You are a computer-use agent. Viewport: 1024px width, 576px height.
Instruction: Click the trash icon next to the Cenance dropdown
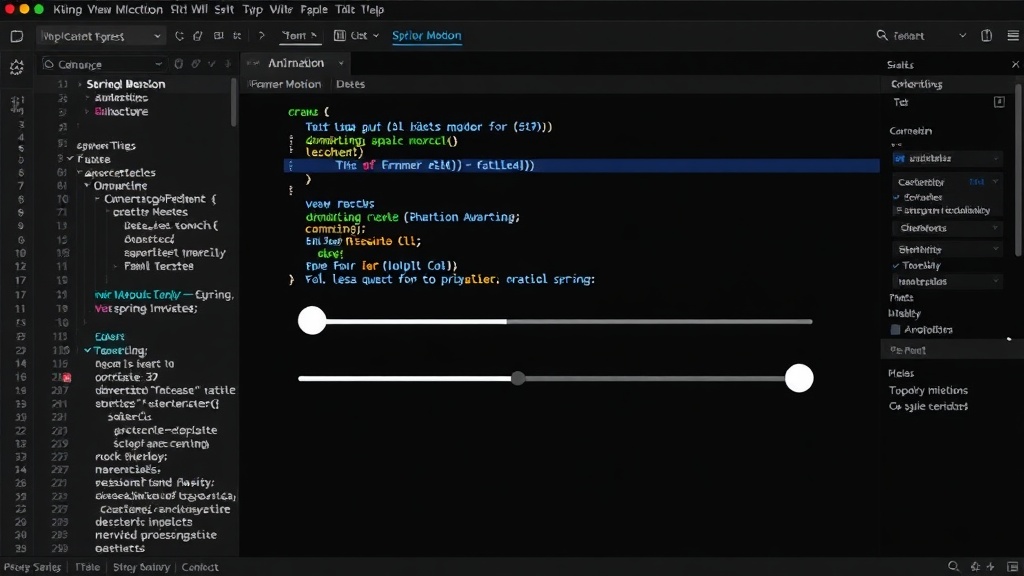tap(178, 64)
